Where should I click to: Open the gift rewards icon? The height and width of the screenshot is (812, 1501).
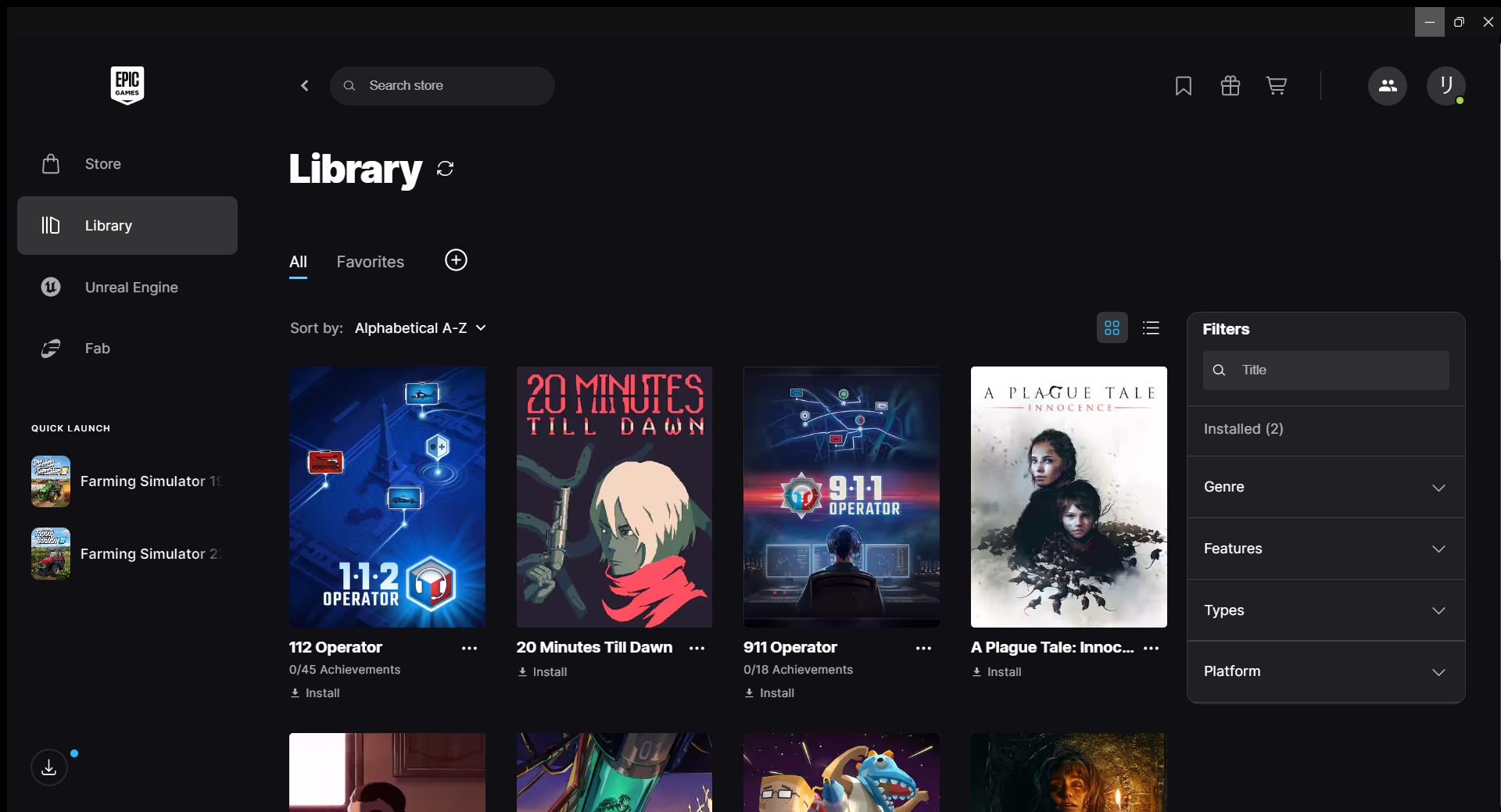point(1231,85)
